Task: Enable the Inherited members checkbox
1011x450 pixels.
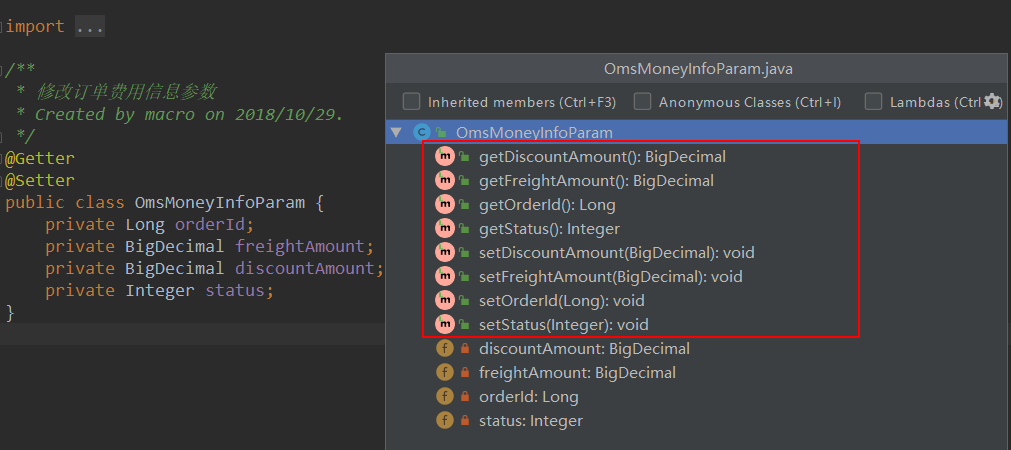Action: [x=411, y=102]
